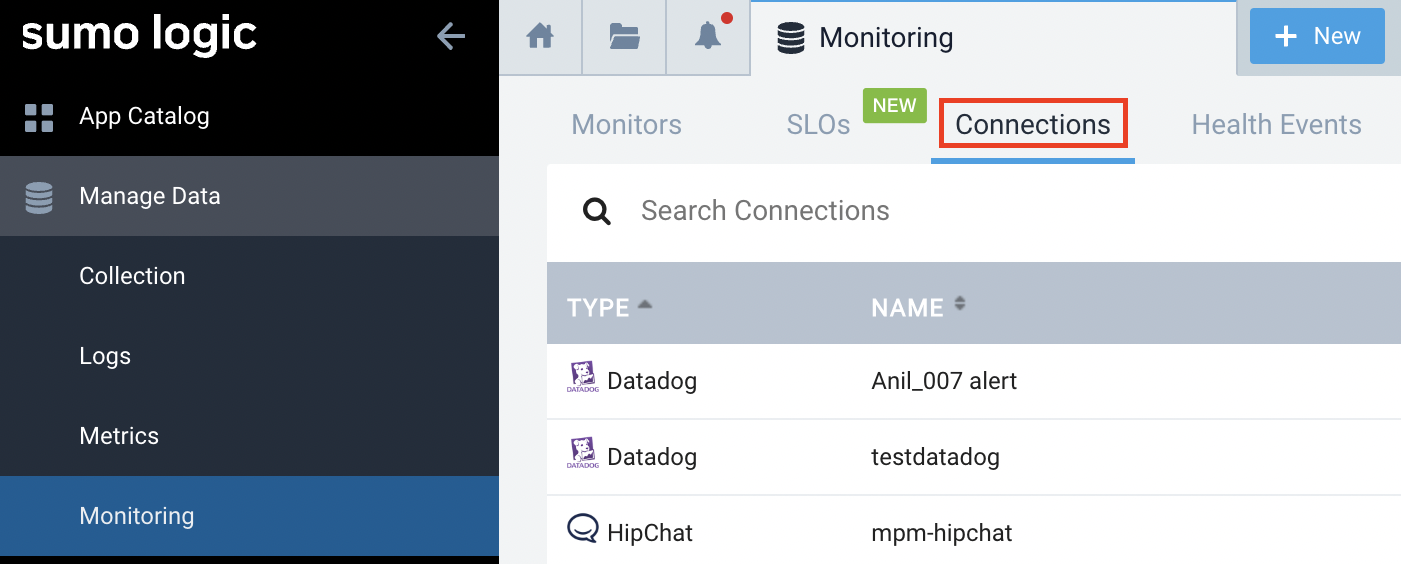This screenshot has height=564, width=1401.
Task: Focus the Search Connections field
Action: coord(900,211)
